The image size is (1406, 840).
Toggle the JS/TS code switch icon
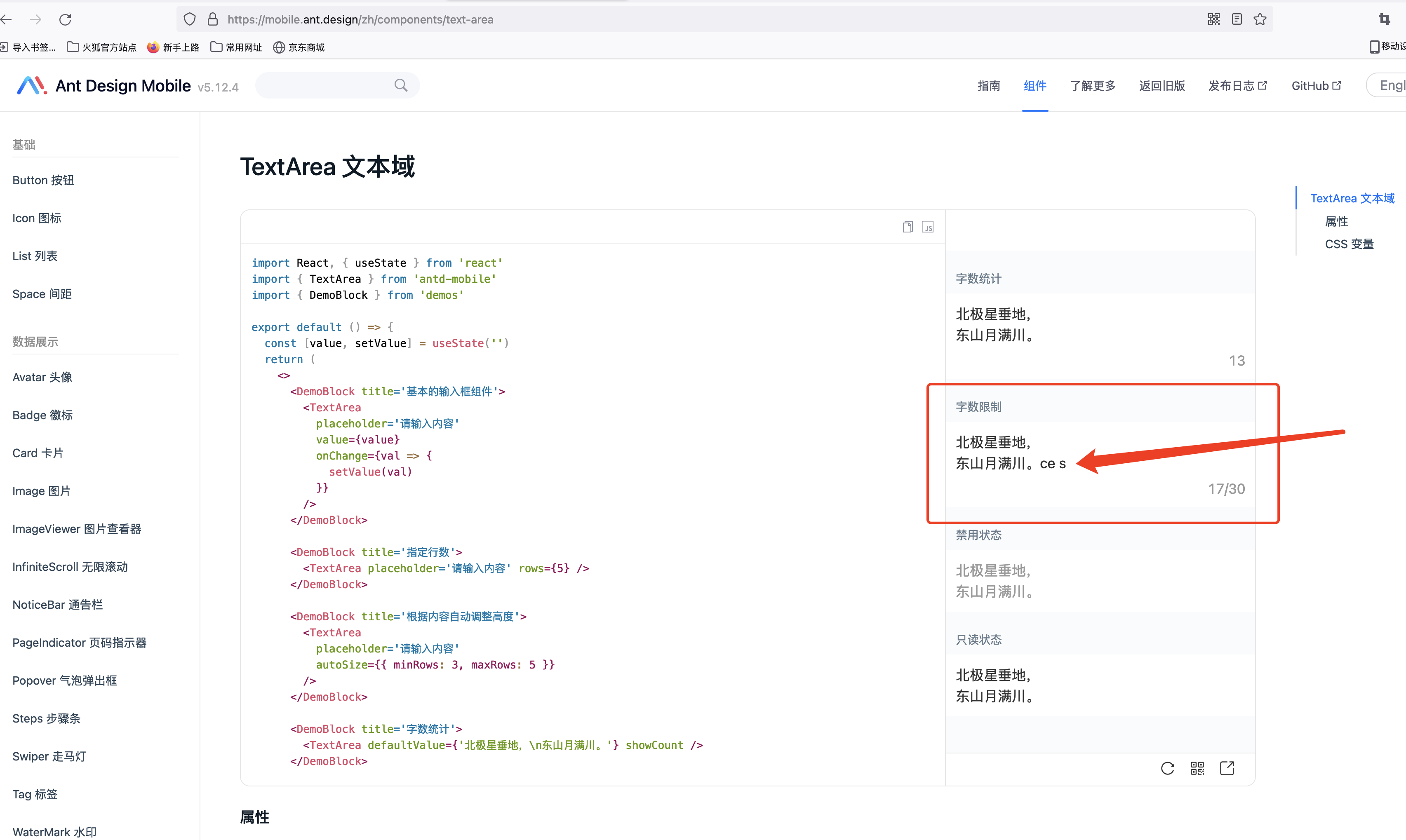point(928,227)
